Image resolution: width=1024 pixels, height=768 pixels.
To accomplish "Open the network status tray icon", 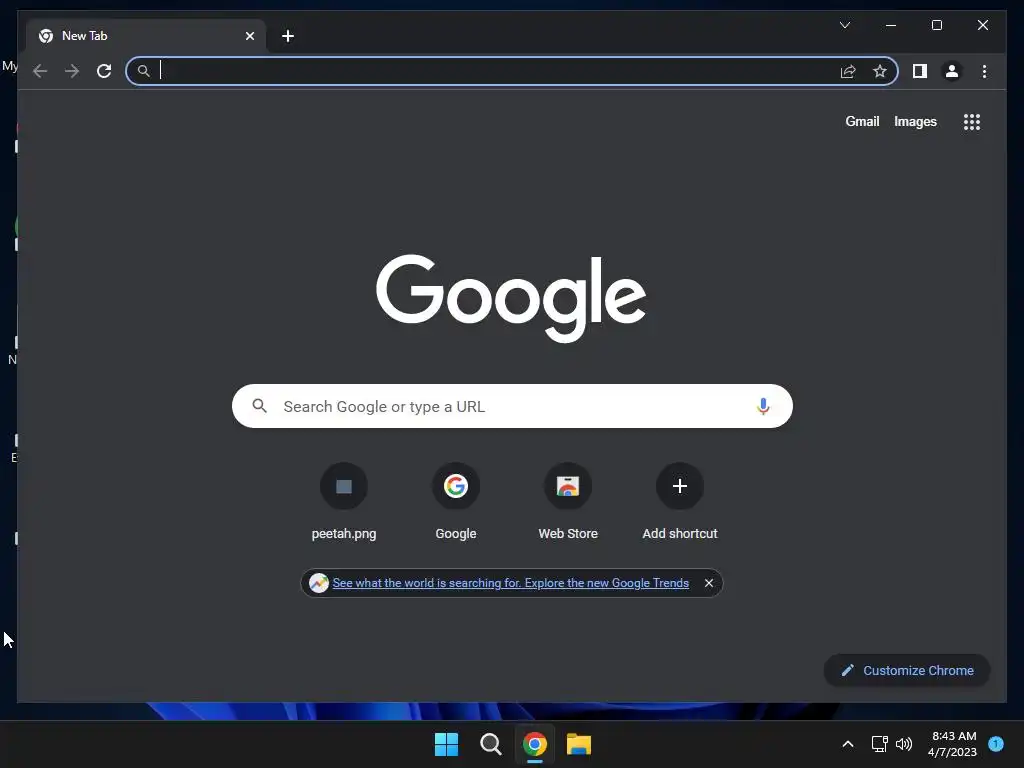I will pyautogui.click(x=880, y=744).
